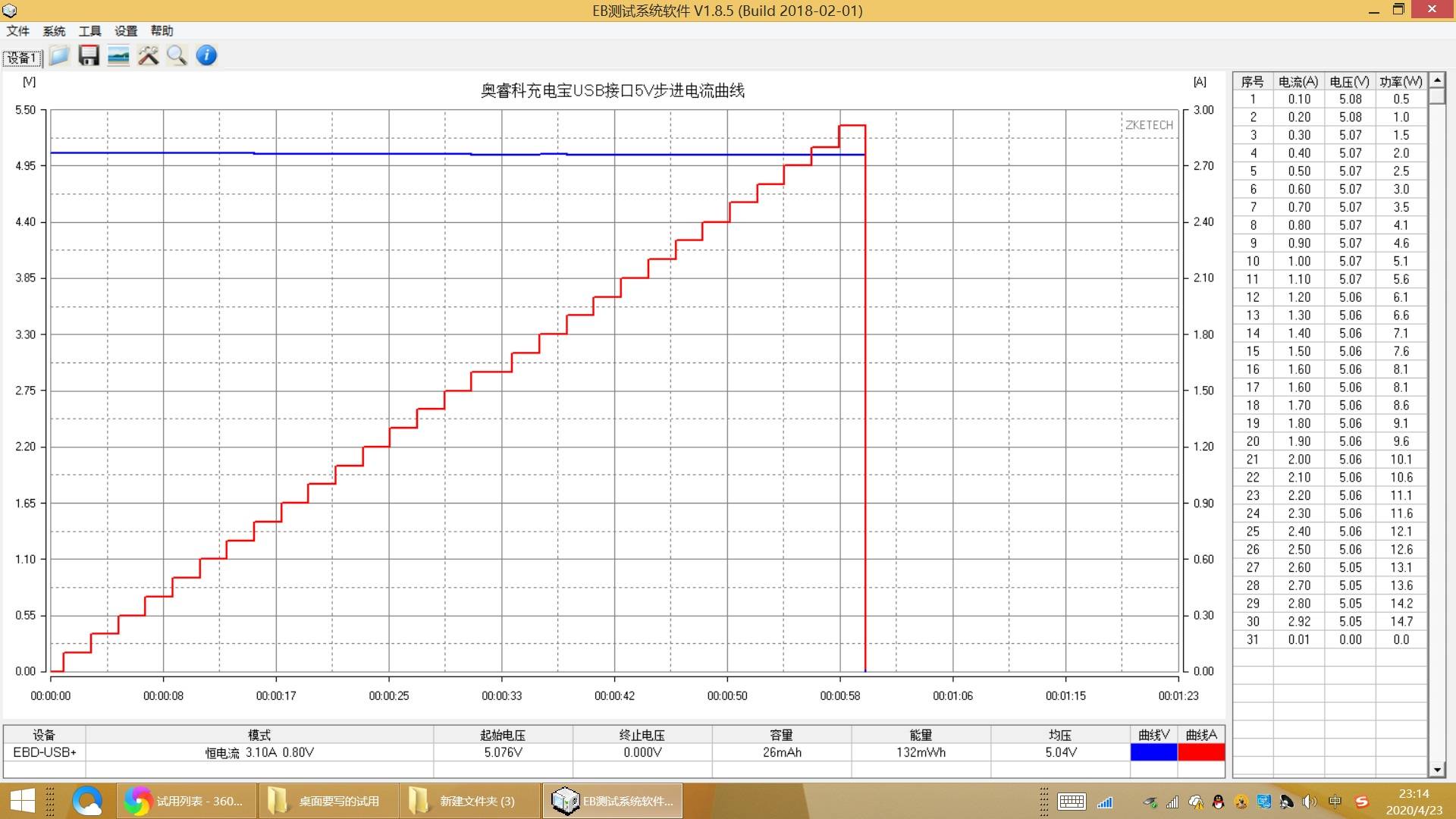
Task: Click the data table scrollbar up arrow
Action: pyautogui.click(x=1437, y=80)
